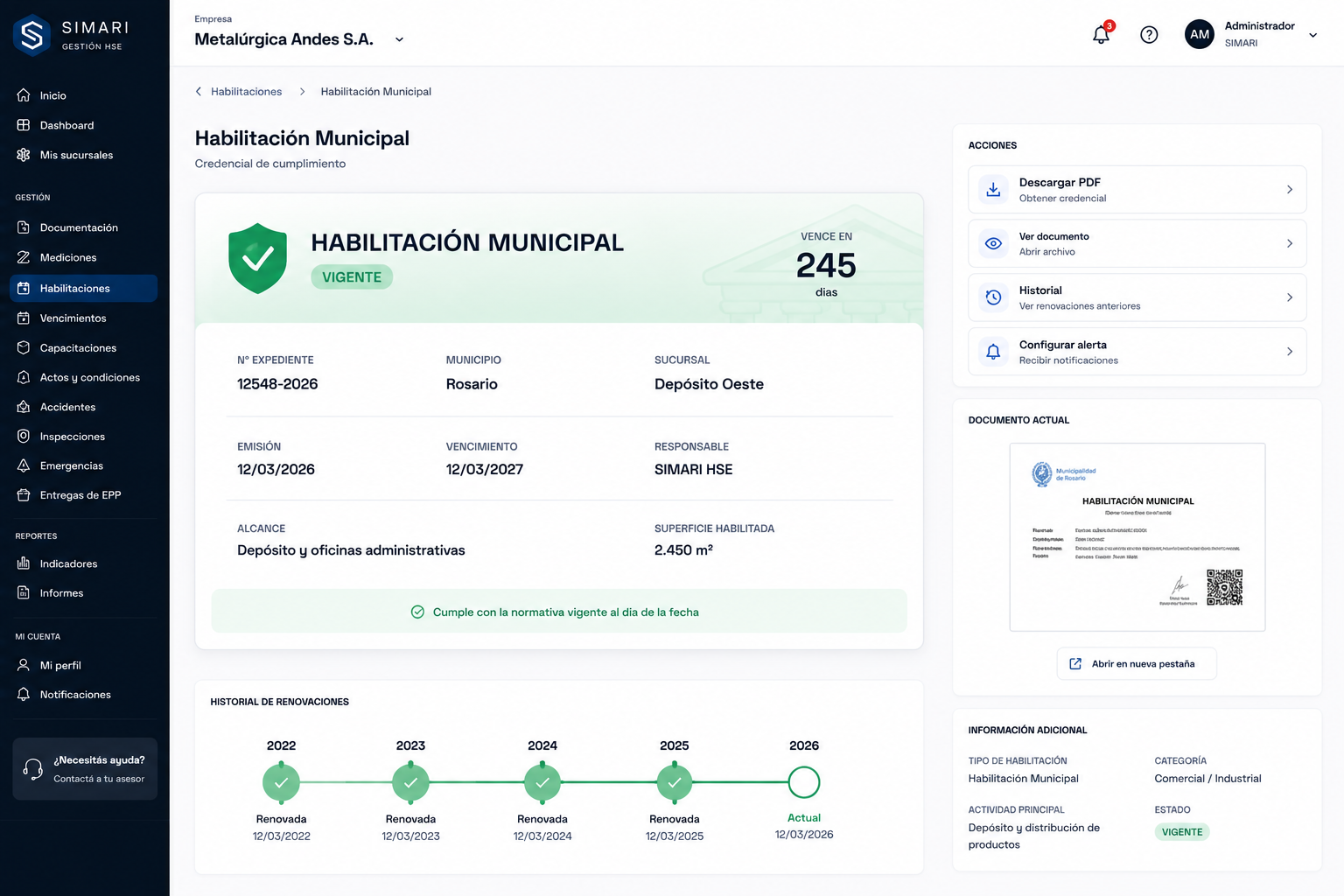Click the VIGENTE estado badge in Información adicional

[x=1182, y=832]
